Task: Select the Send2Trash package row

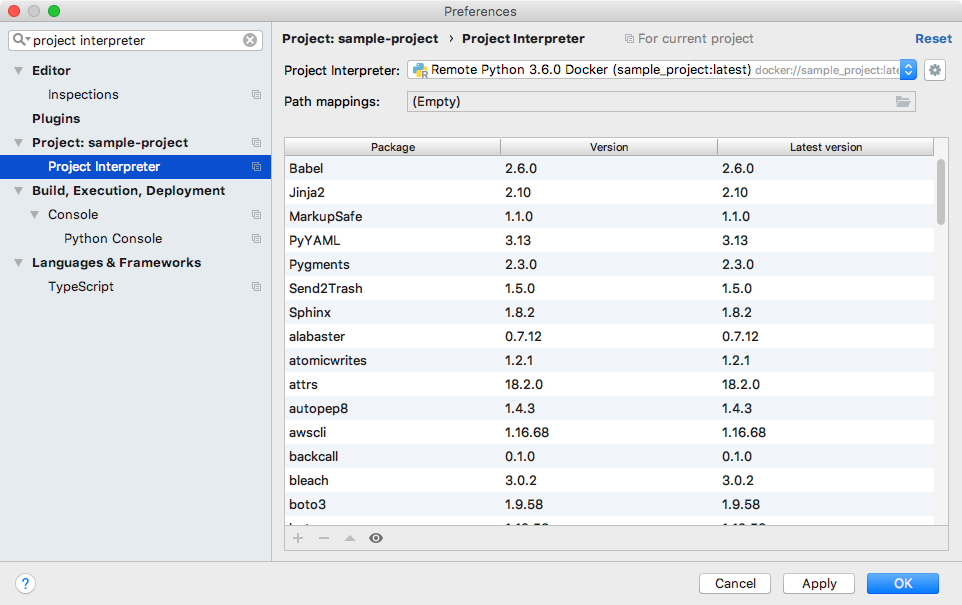Action: (609, 288)
